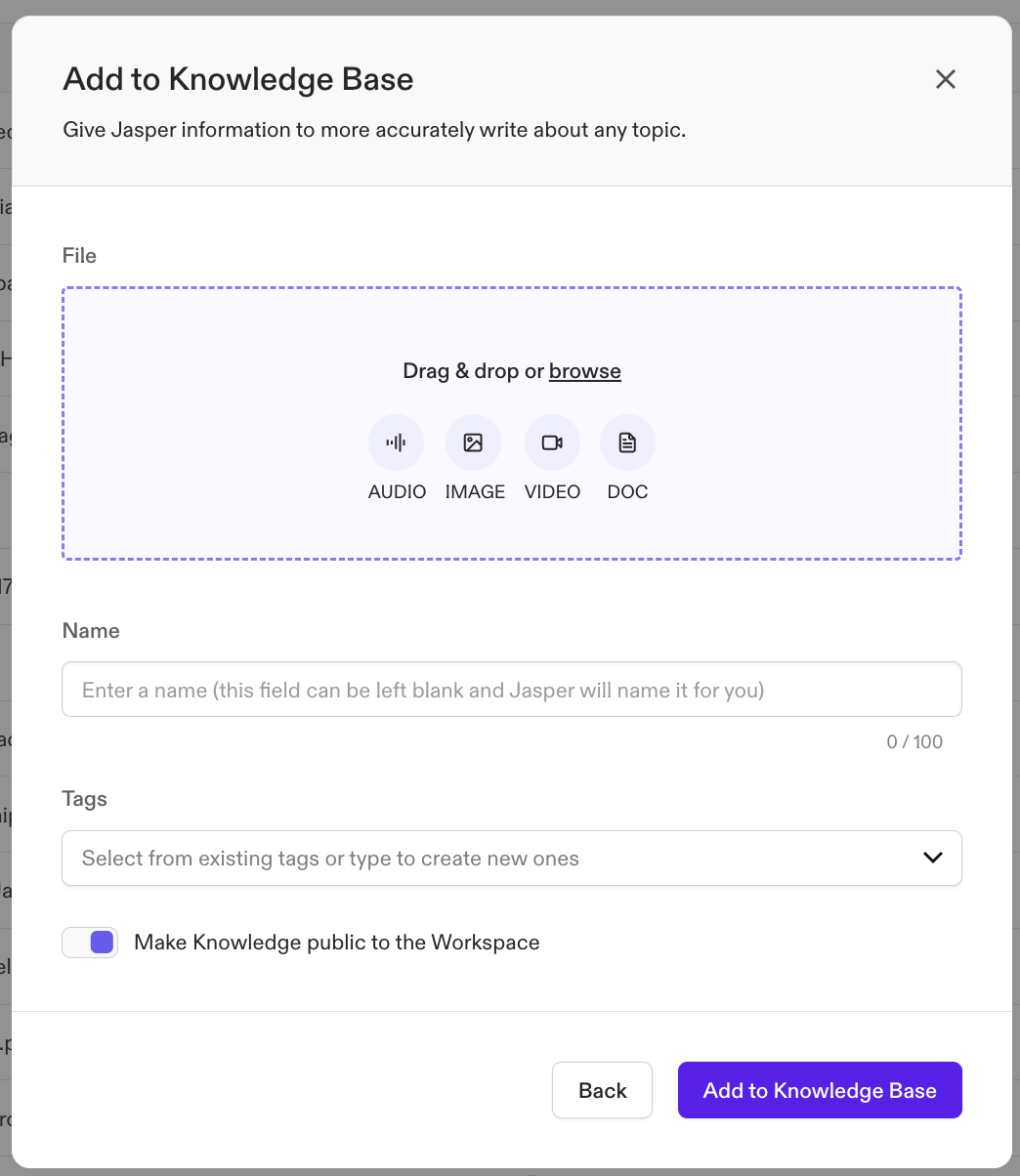This screenshot has width=1020, height=1176.
Task: Focus the Name input field
Action: pyautogui.click(x=512, y=690)
